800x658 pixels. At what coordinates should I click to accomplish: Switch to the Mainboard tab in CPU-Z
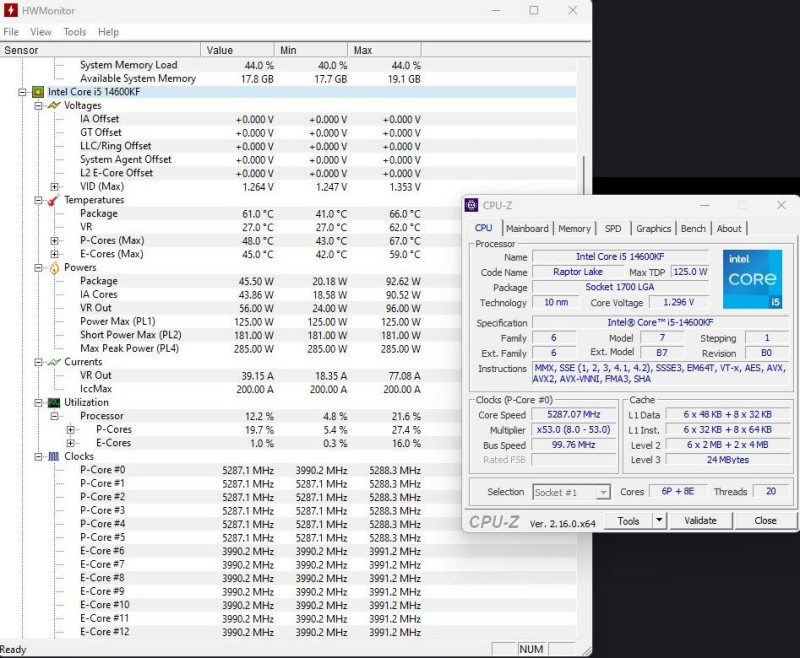(527, 229)
